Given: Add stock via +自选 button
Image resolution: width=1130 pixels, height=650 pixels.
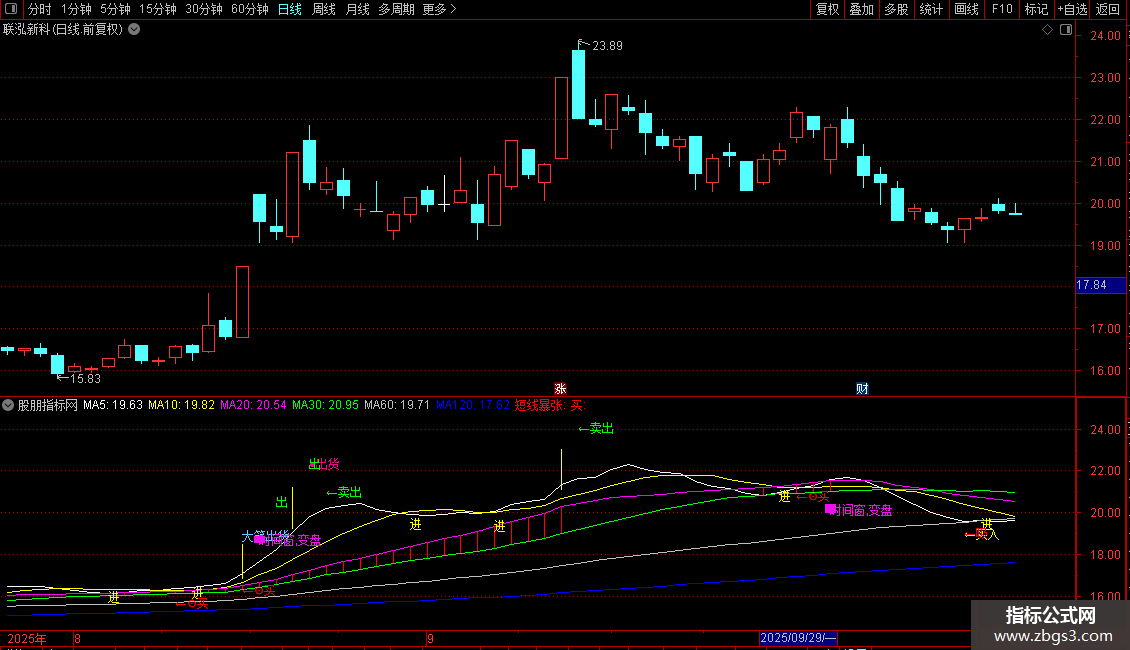Looking at the screenshot, I should [x=1072, y=9].
